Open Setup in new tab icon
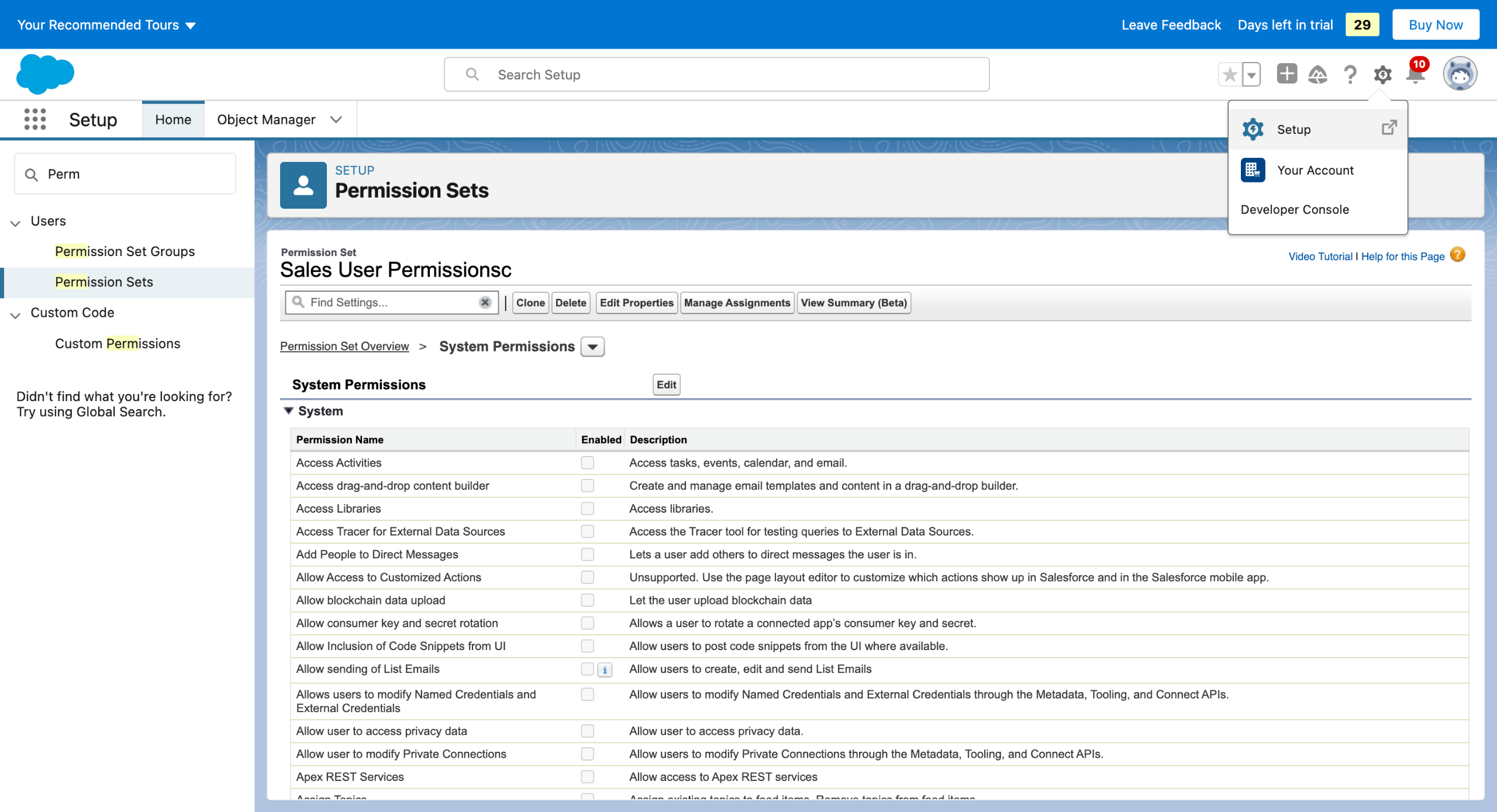Viewport: 1497px width, 812px height. pos(1389,127)
